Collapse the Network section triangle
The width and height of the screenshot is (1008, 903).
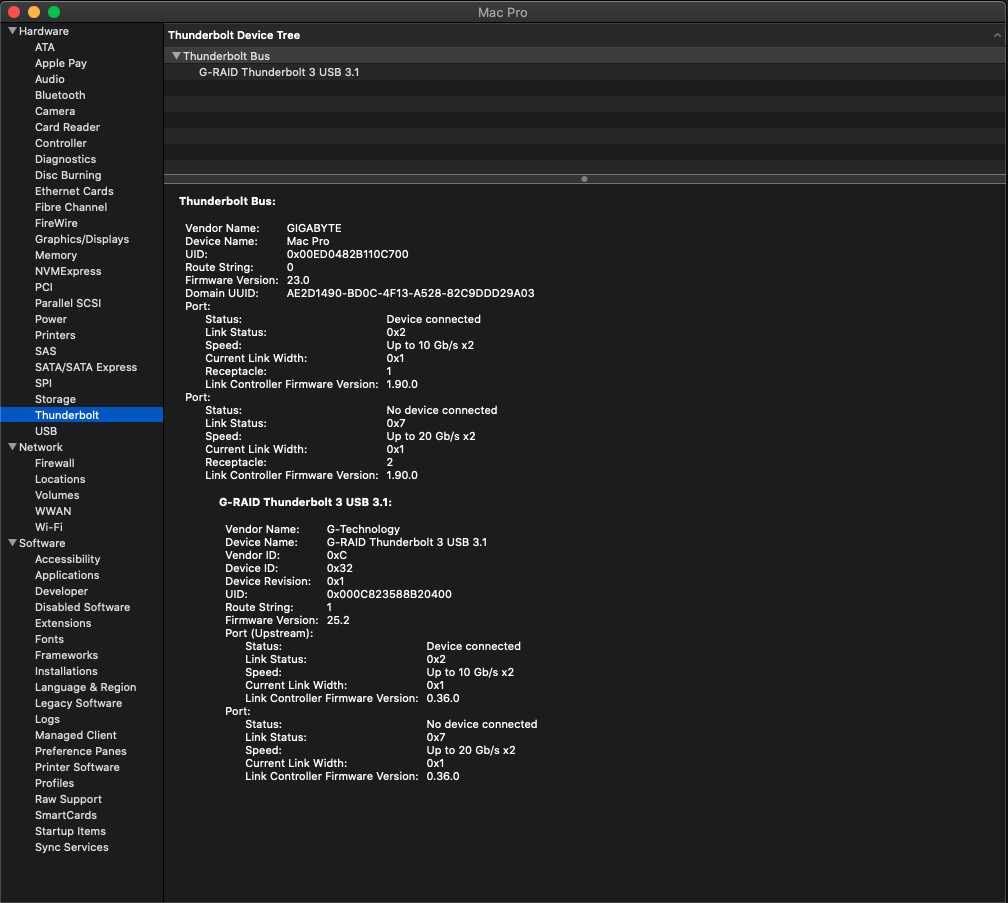pyautogui.click(x=12, y=447)
